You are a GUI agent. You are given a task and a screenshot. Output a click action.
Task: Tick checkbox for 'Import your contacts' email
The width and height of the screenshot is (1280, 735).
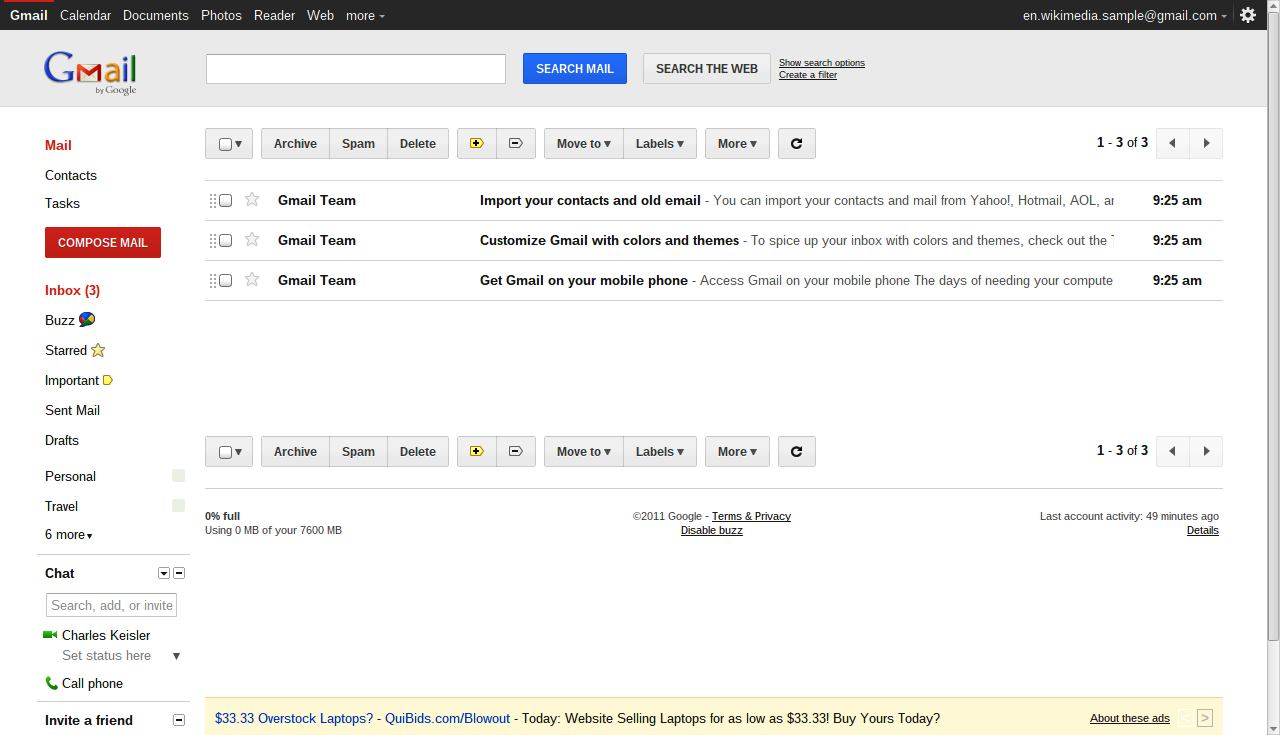pyautogui.click(x=226, y=200)
